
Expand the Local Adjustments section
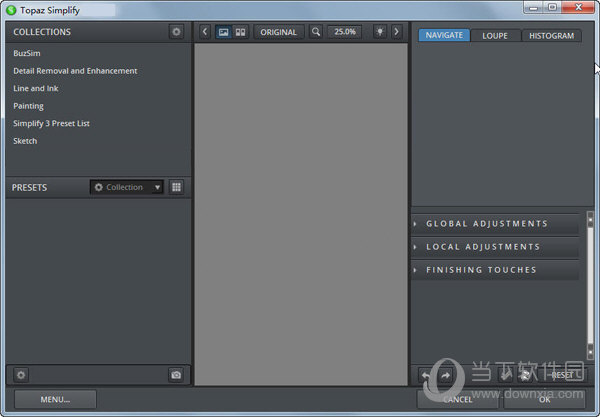pos(495,247)
